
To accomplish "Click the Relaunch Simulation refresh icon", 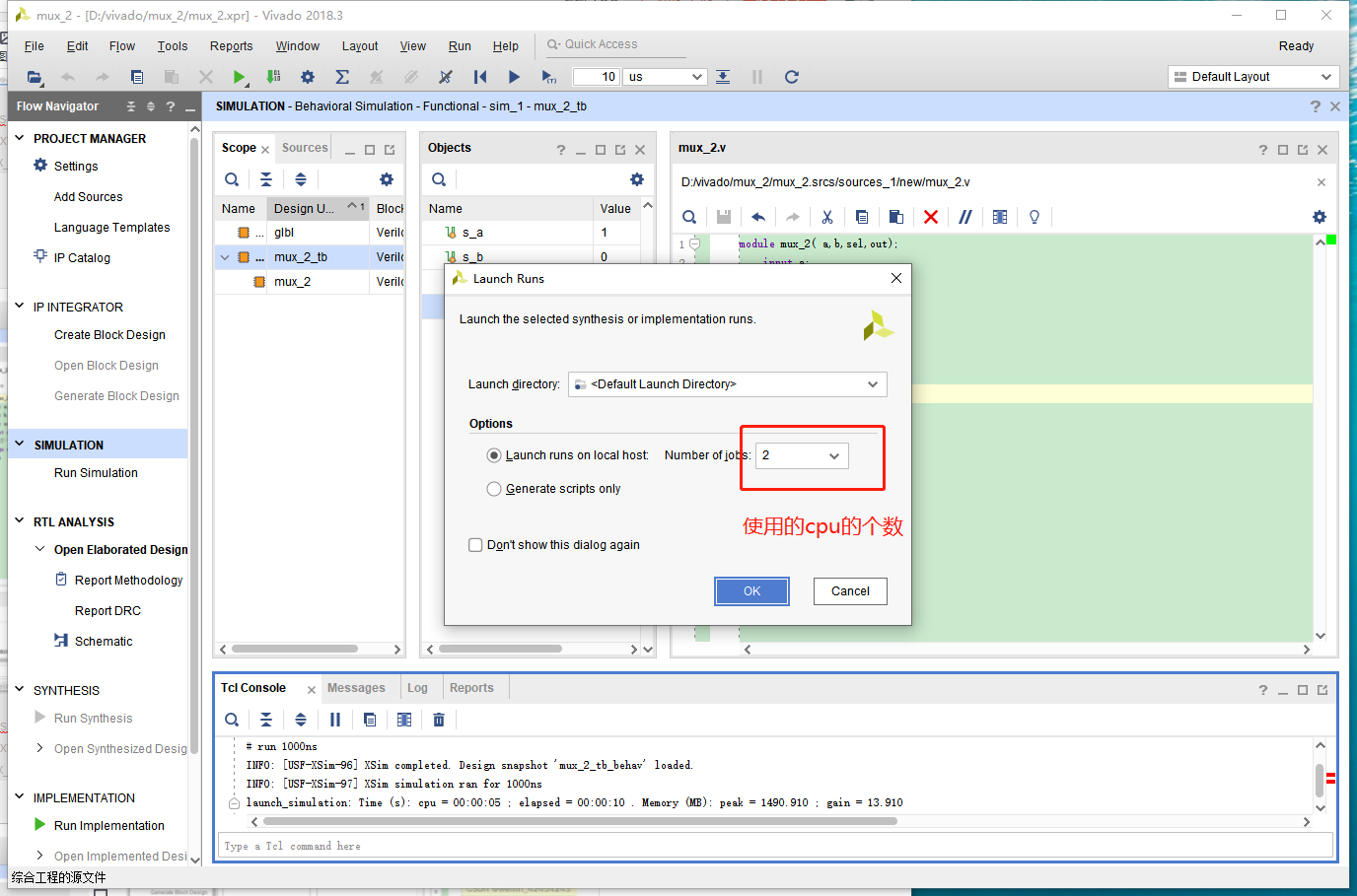I will click(791, 77).
